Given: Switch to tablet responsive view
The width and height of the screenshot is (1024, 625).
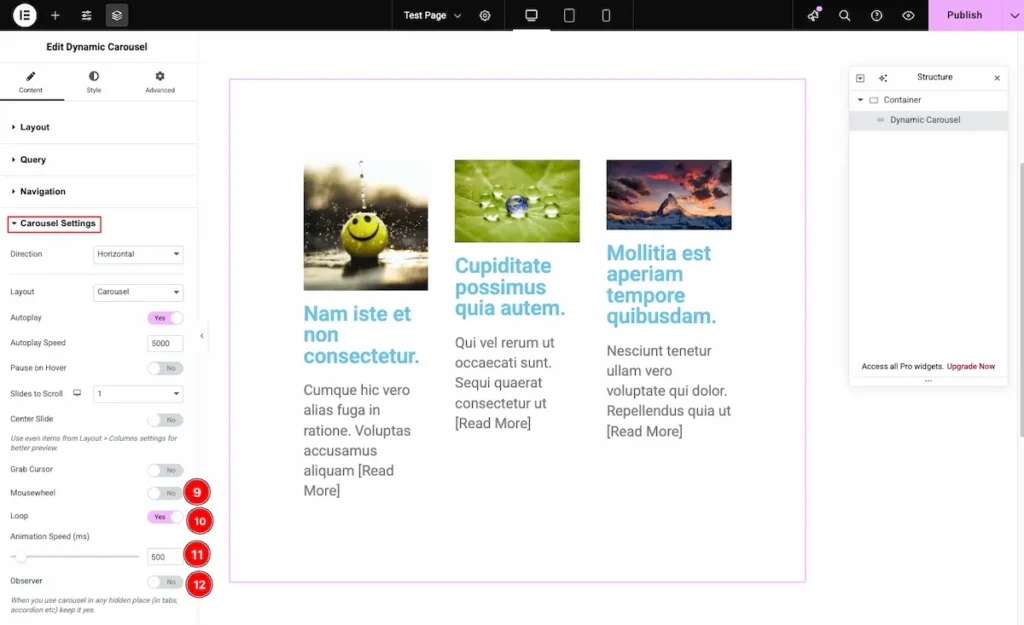Looking at the screenshot, I should (569, 16).
